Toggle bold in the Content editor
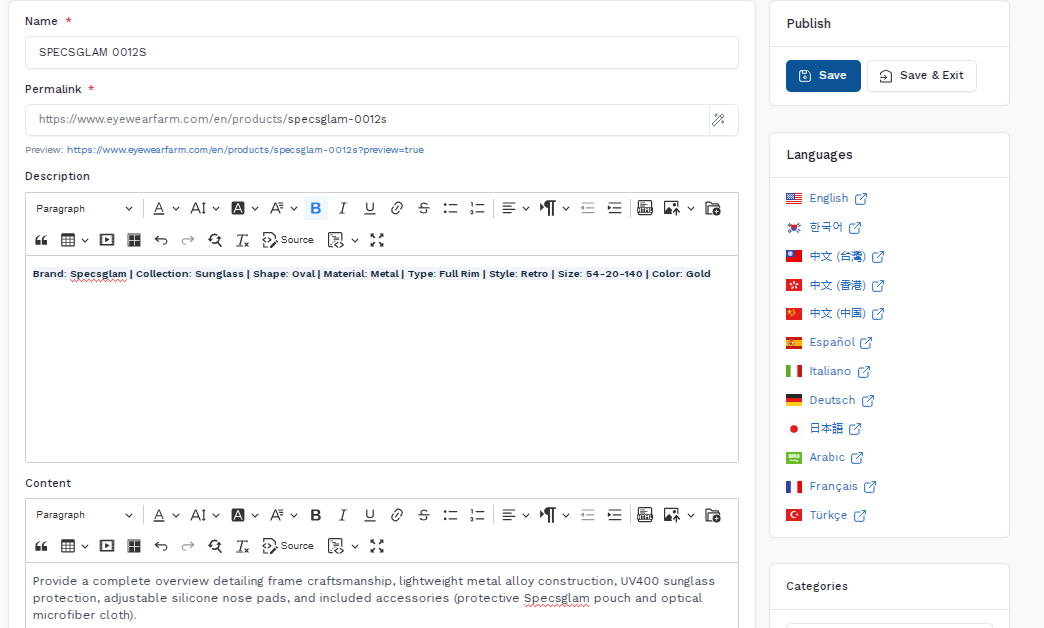 point(316,515)
